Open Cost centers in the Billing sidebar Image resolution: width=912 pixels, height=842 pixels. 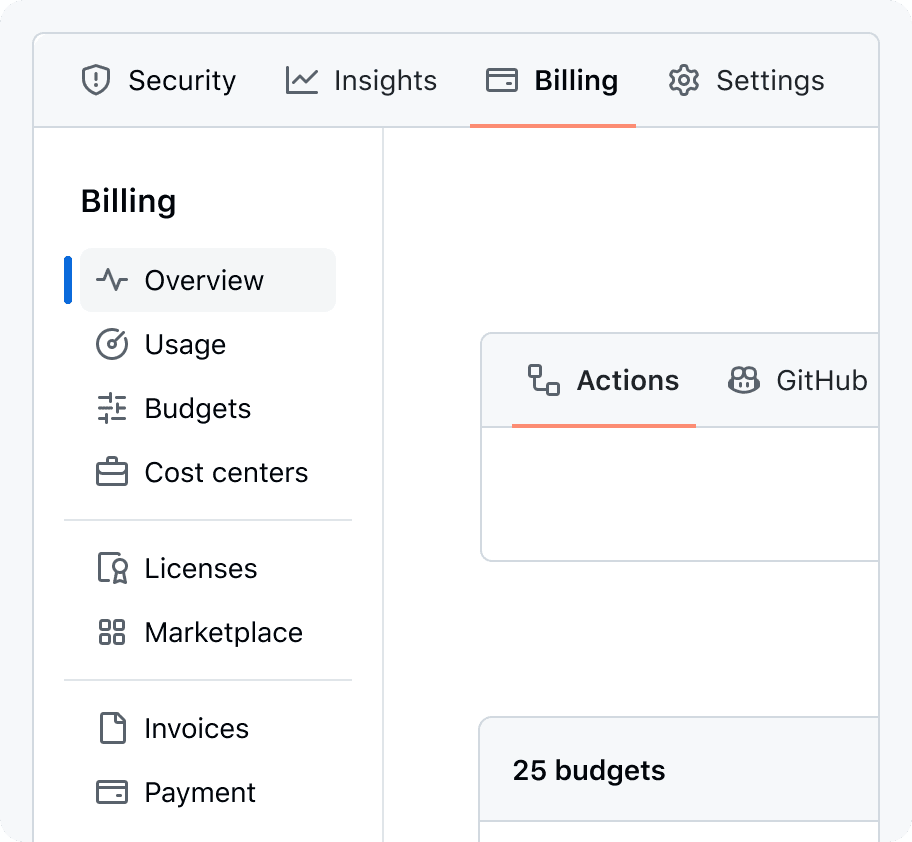[x=226, y=472]
